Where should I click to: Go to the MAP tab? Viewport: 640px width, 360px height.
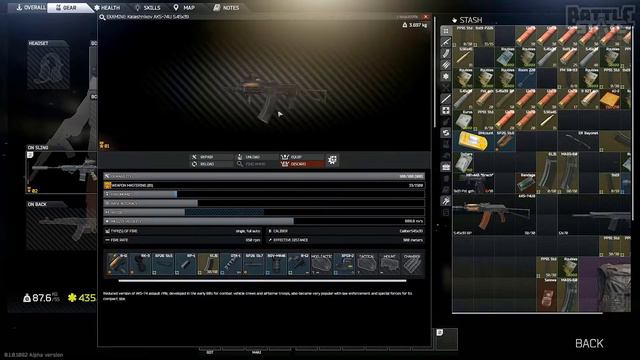point(184,7)
